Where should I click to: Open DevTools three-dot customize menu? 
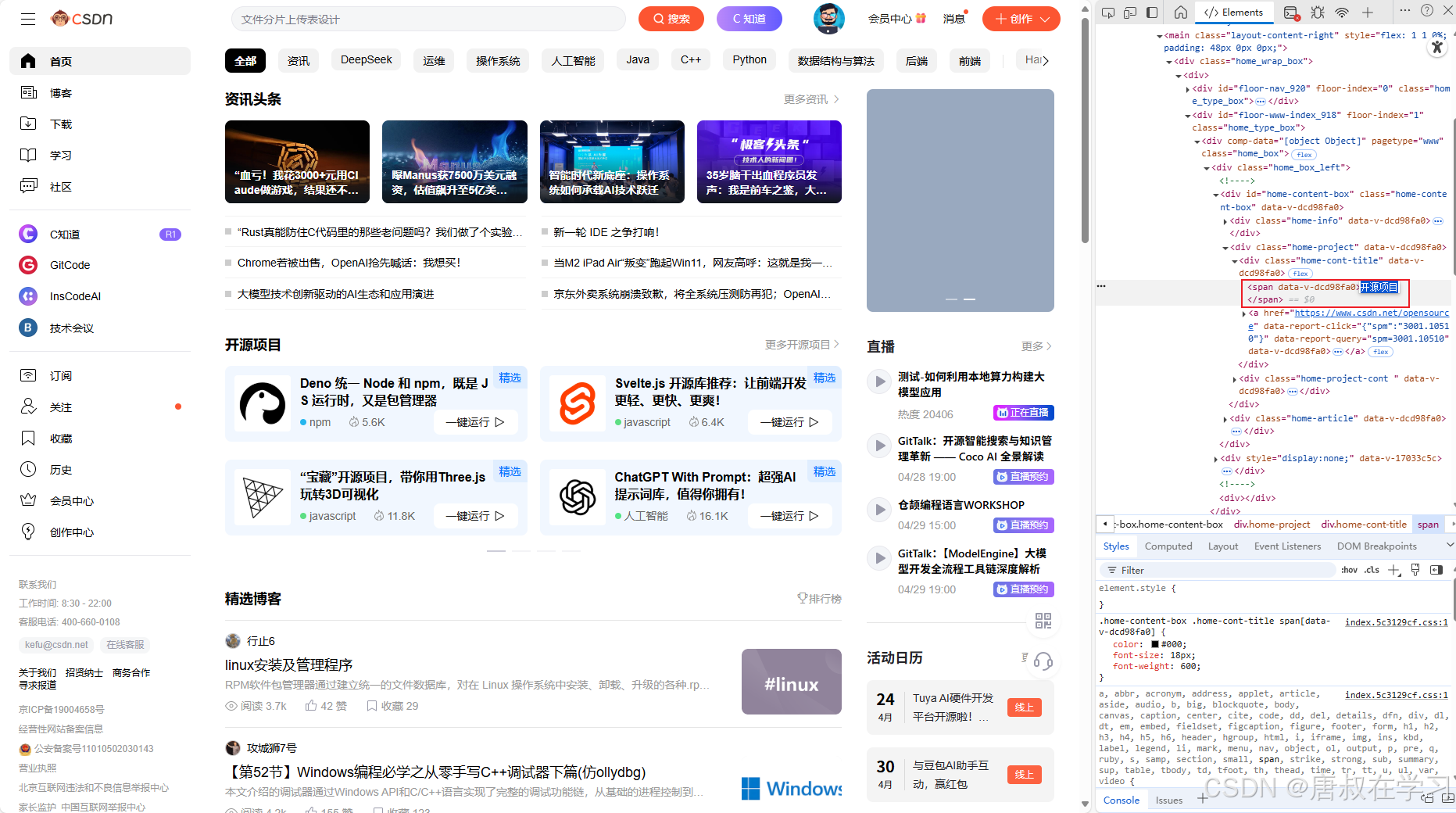(1404, 10)
